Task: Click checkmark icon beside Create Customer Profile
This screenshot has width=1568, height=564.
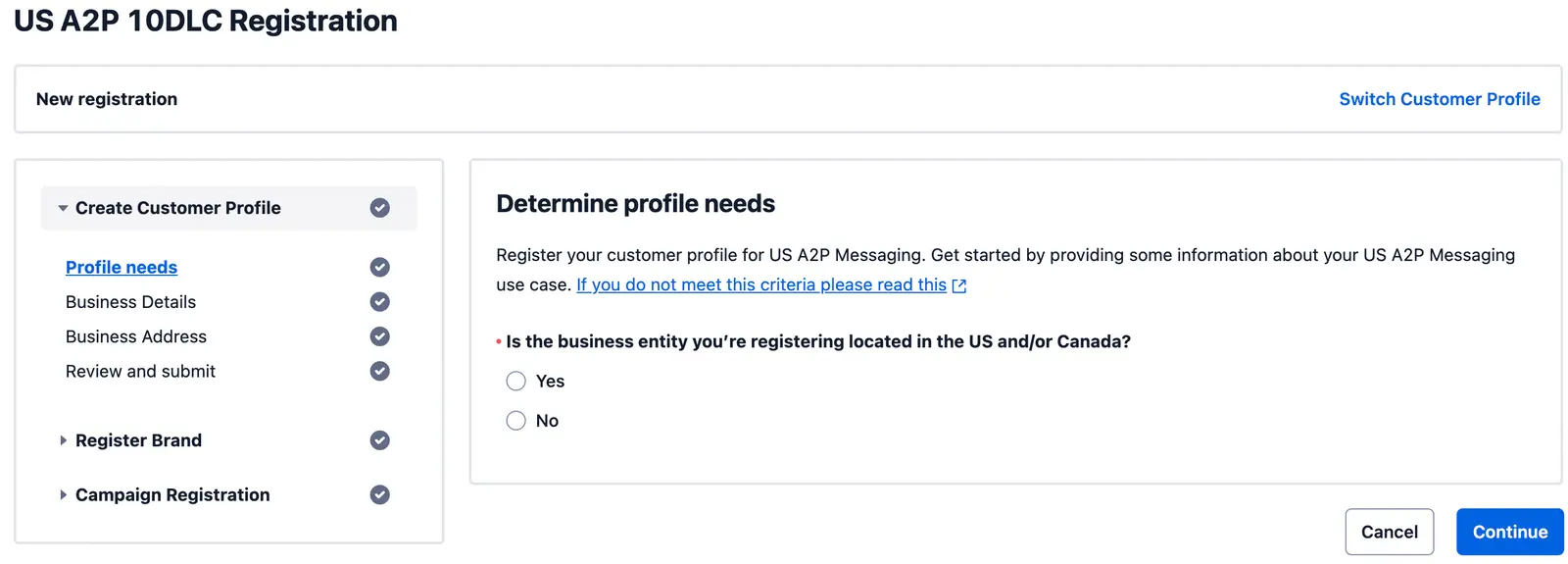Action: pyautogui.click(x=380, y=208)
